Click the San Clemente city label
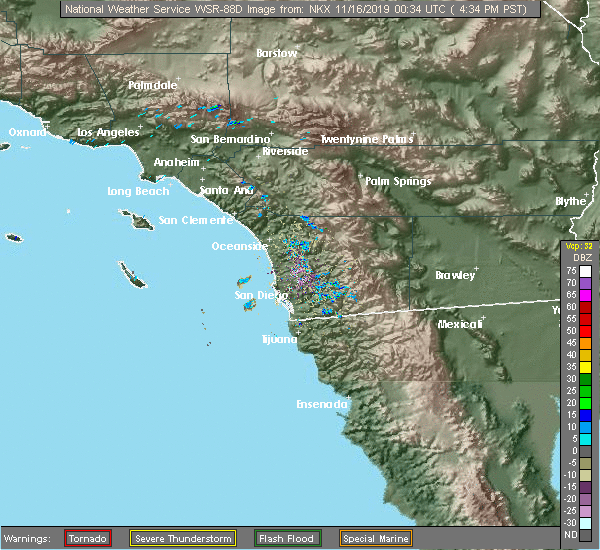Viewport: 600px width, 550px height. (x=196, y=220)
